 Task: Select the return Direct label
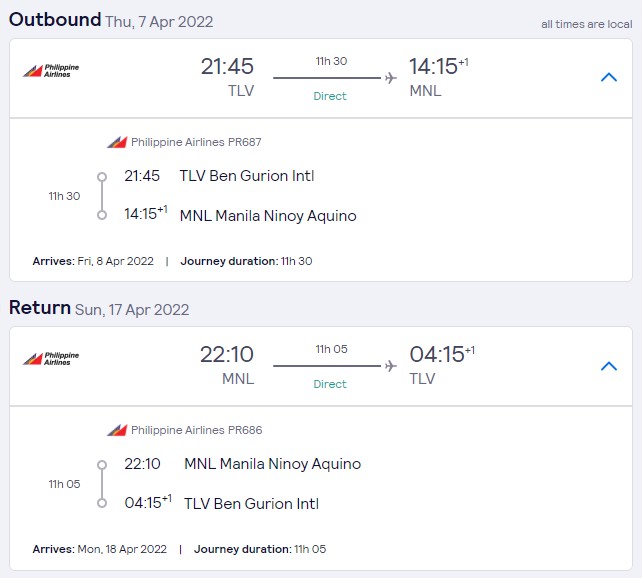coord(330,384)
